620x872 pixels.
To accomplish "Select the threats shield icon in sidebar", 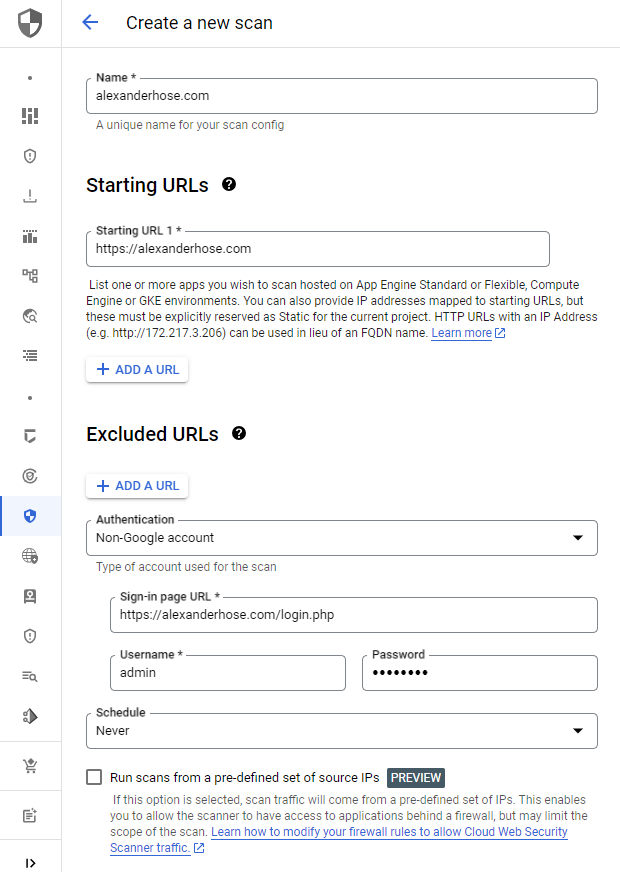I will tap(29, 156).
